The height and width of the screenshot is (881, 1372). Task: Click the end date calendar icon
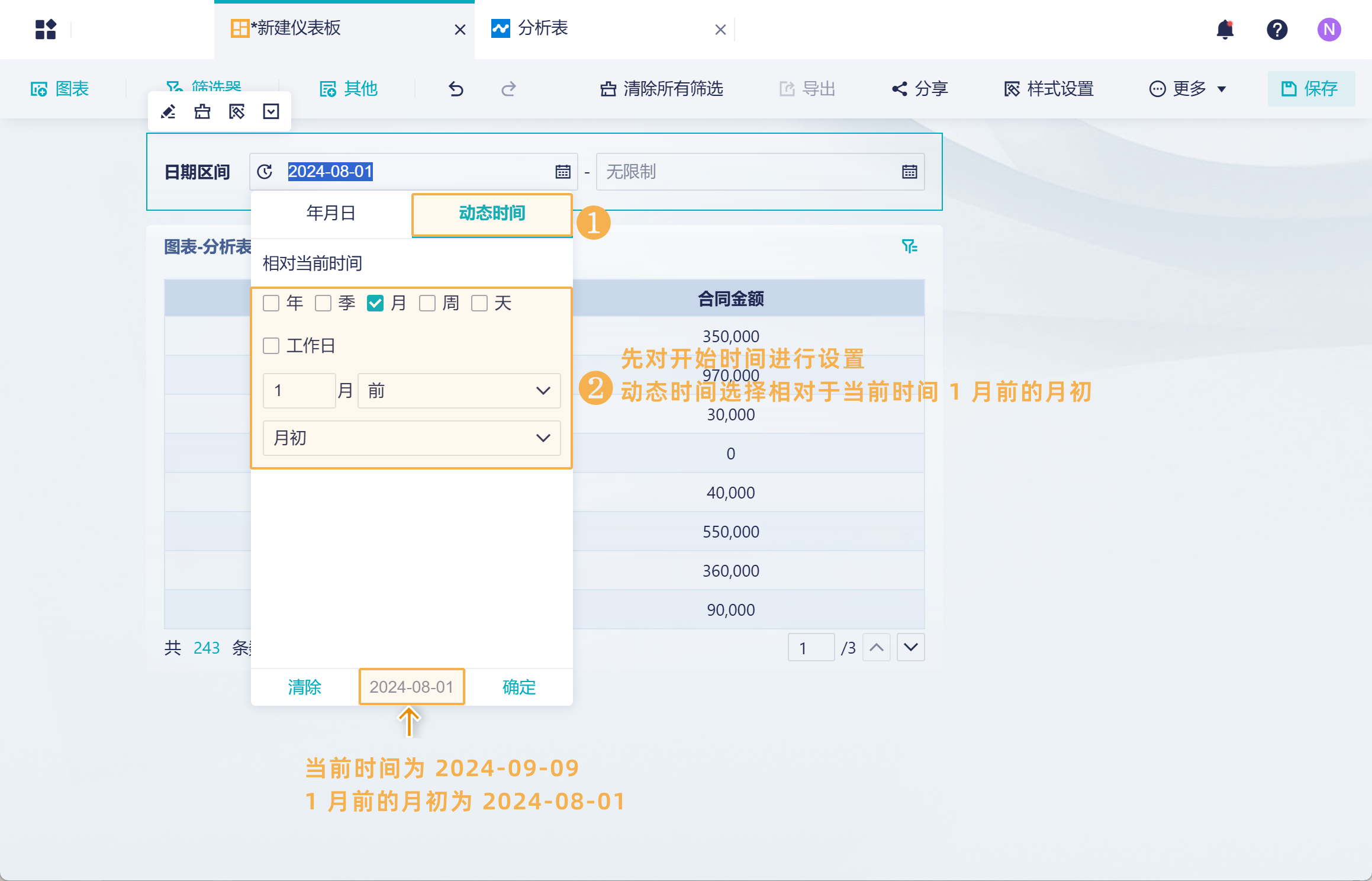(909, 172)
